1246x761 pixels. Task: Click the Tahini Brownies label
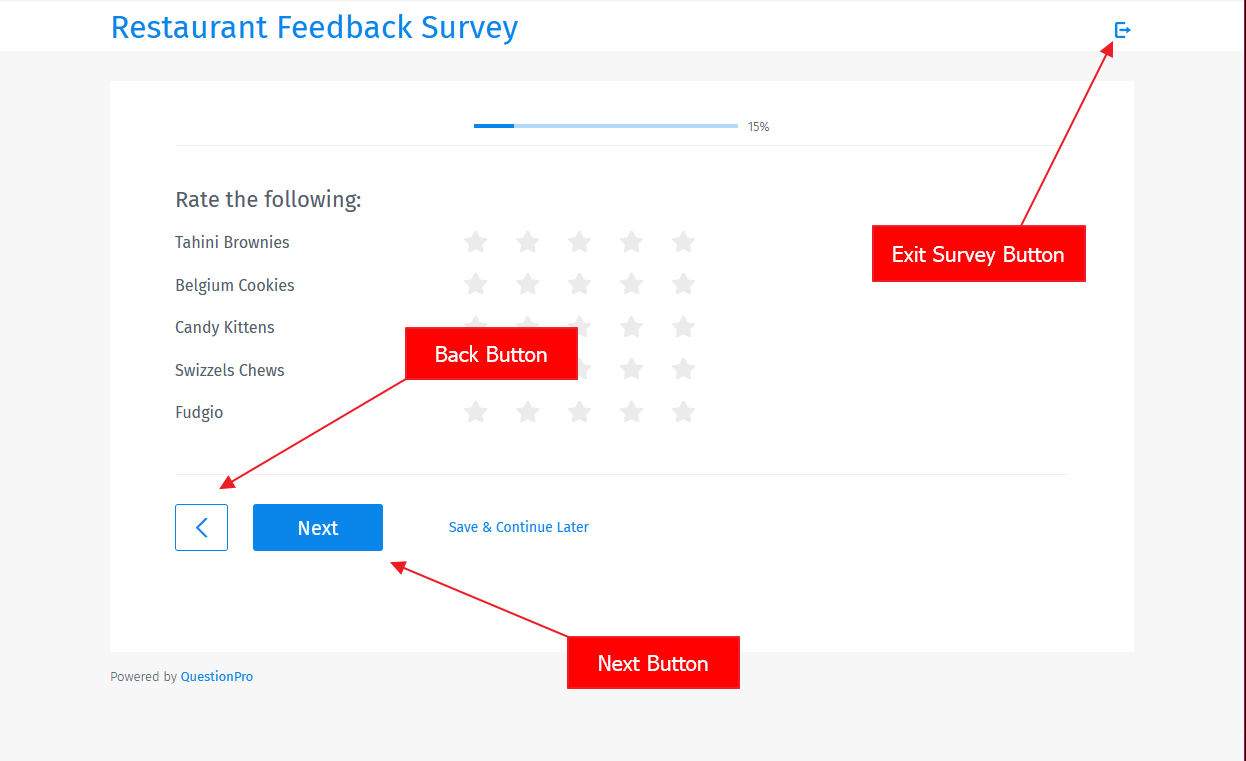click(232, 242)
